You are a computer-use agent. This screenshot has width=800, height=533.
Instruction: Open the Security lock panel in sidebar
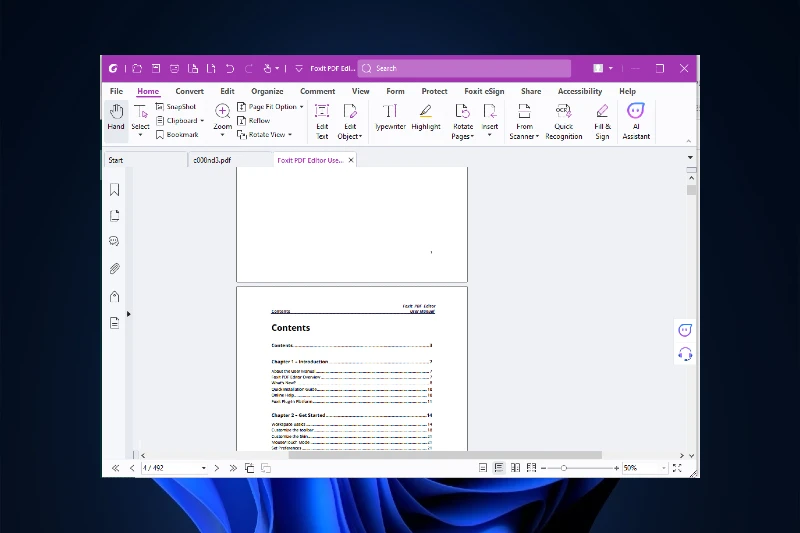pos(114,296)
